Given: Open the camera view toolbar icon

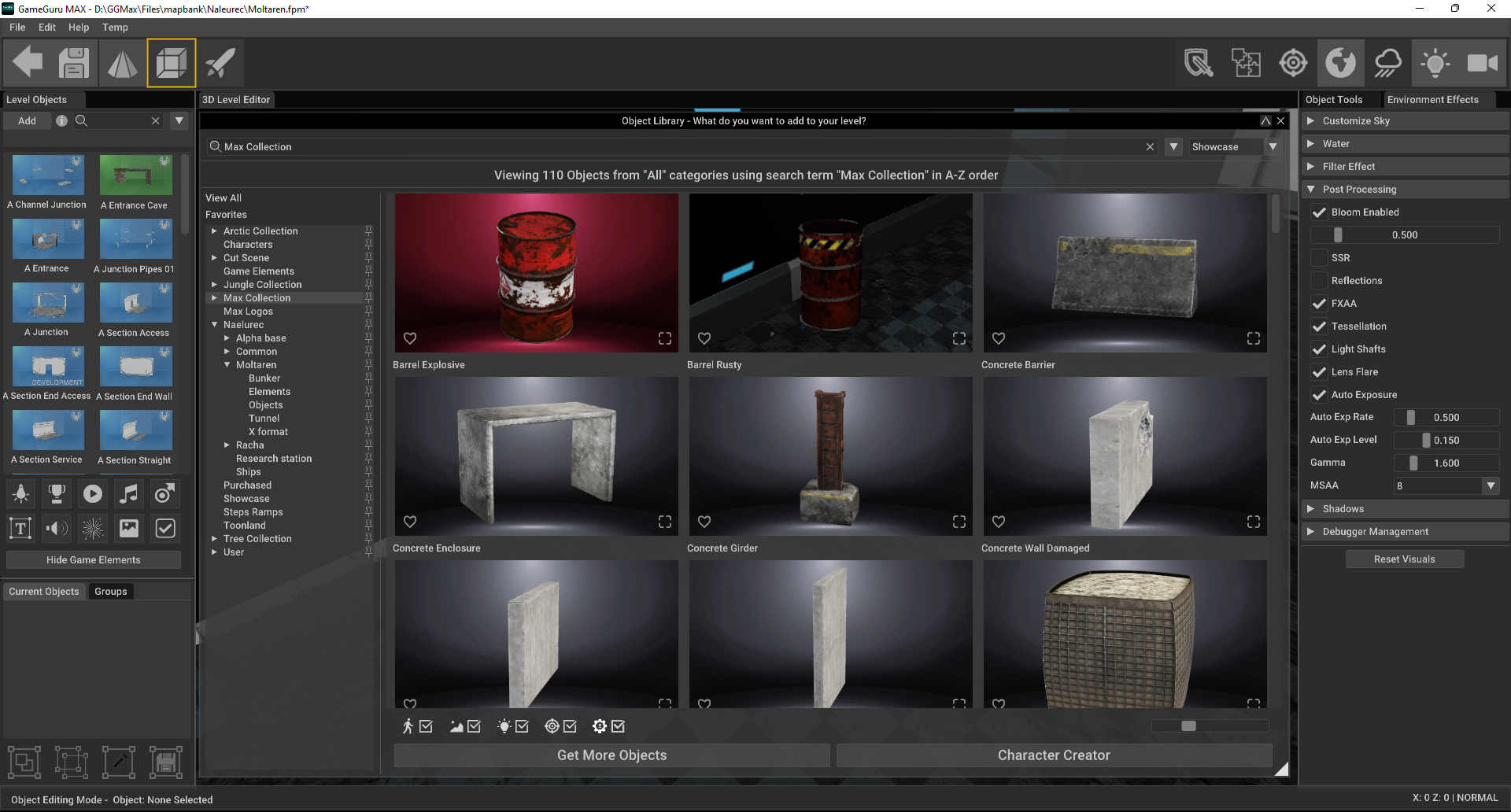Looking at the screenshot, I should click(1483, 63).
